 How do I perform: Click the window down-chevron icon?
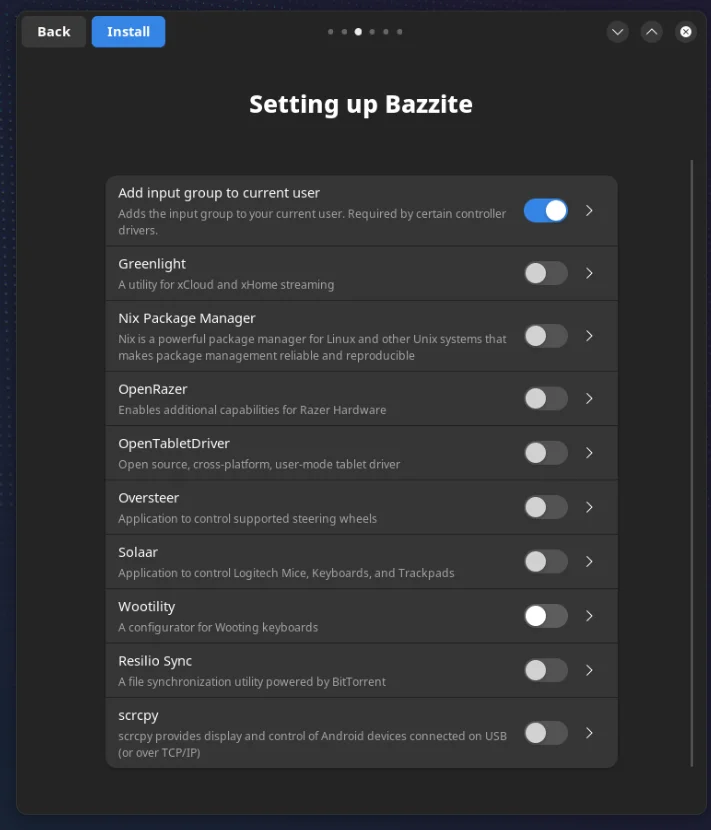(x=617, y=31)
